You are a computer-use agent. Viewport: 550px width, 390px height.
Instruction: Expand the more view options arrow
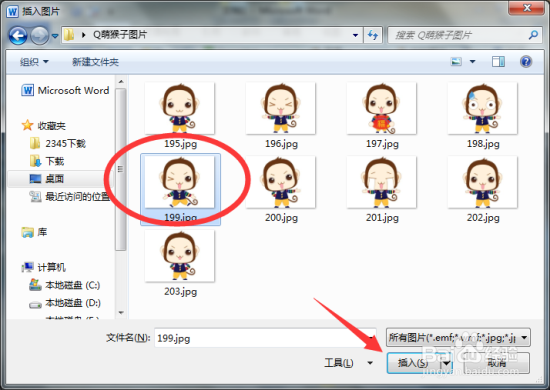click(472, 62)
